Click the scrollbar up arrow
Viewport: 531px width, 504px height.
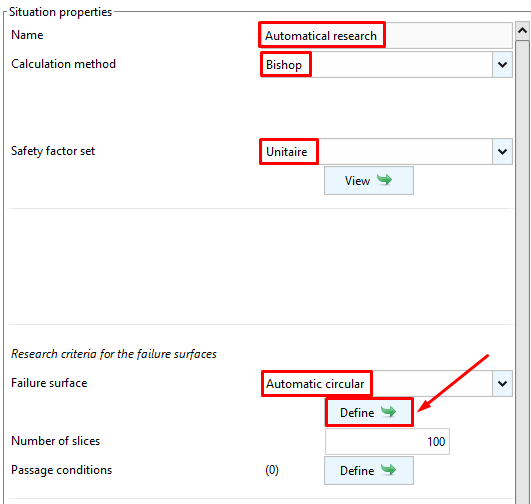(523, 31)
